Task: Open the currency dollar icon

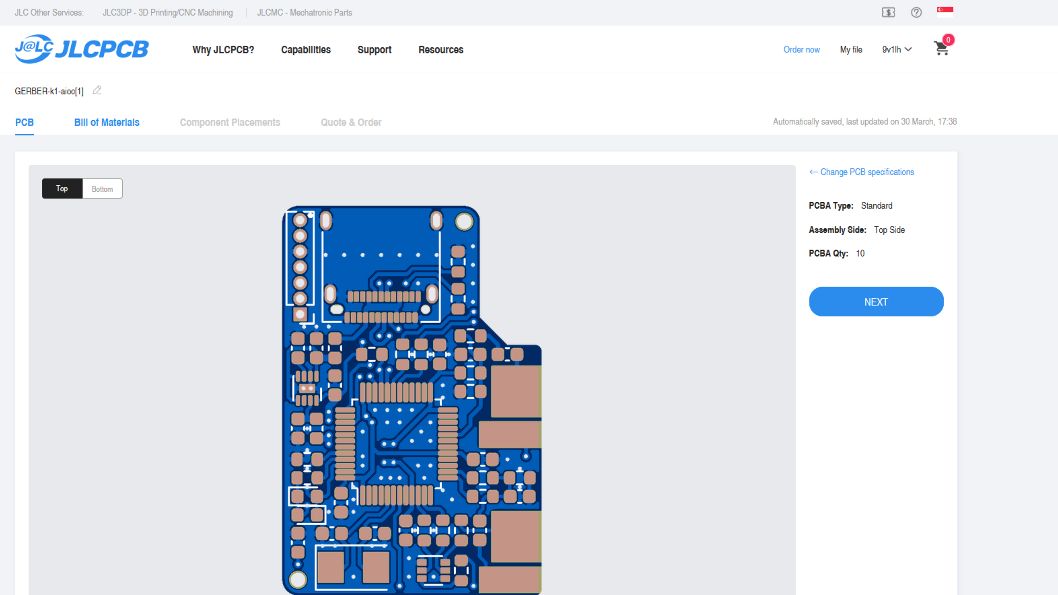Action: pos(888,12)
